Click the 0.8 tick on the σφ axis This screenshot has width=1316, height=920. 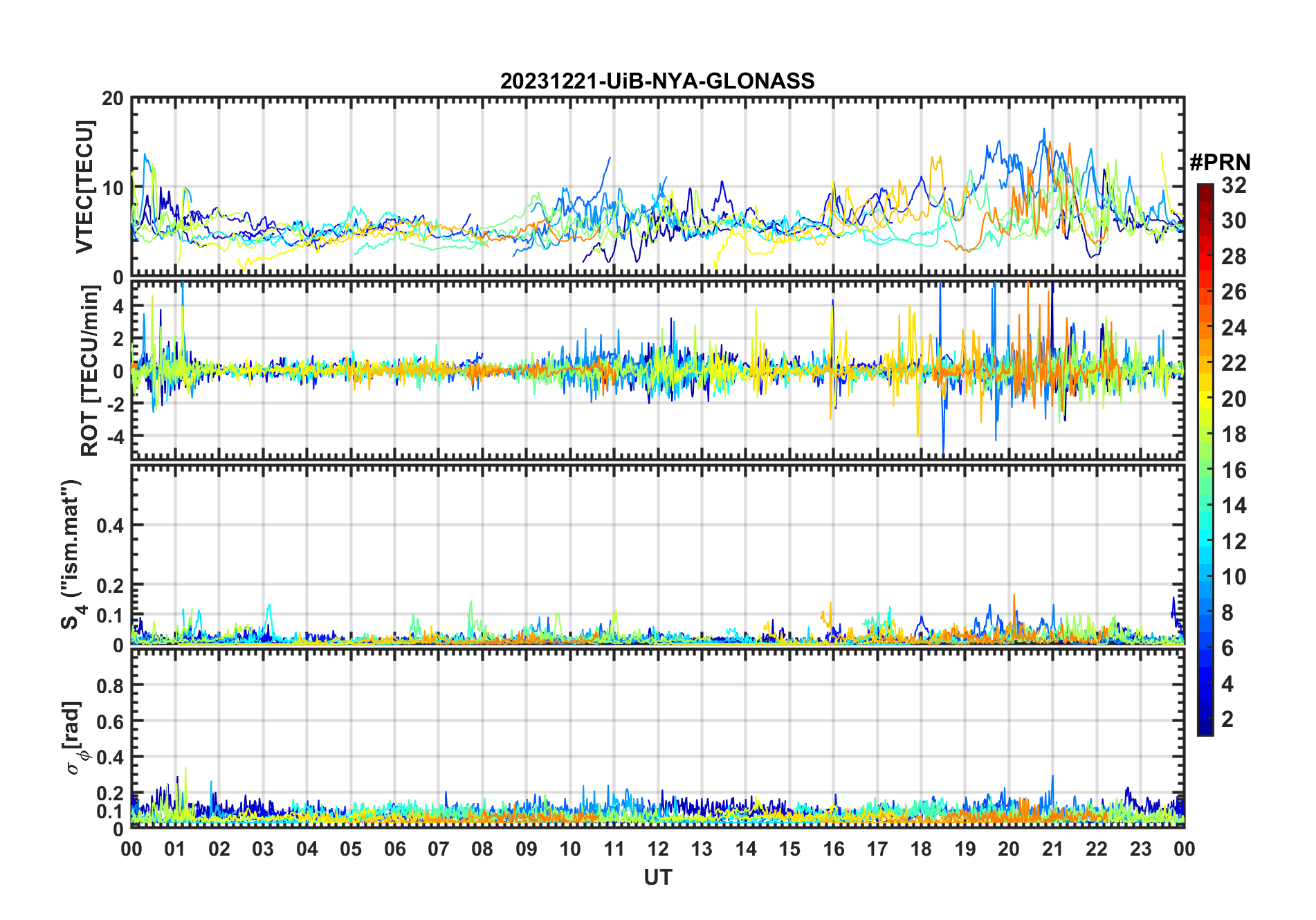click(111, 686)
